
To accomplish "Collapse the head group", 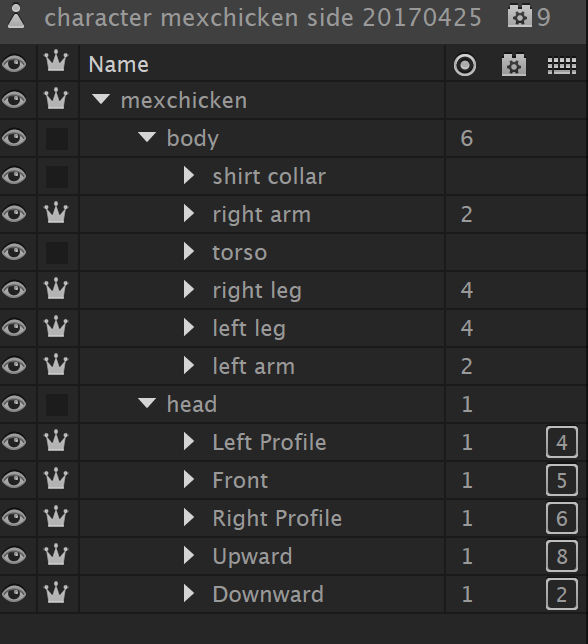I will 147,403.
